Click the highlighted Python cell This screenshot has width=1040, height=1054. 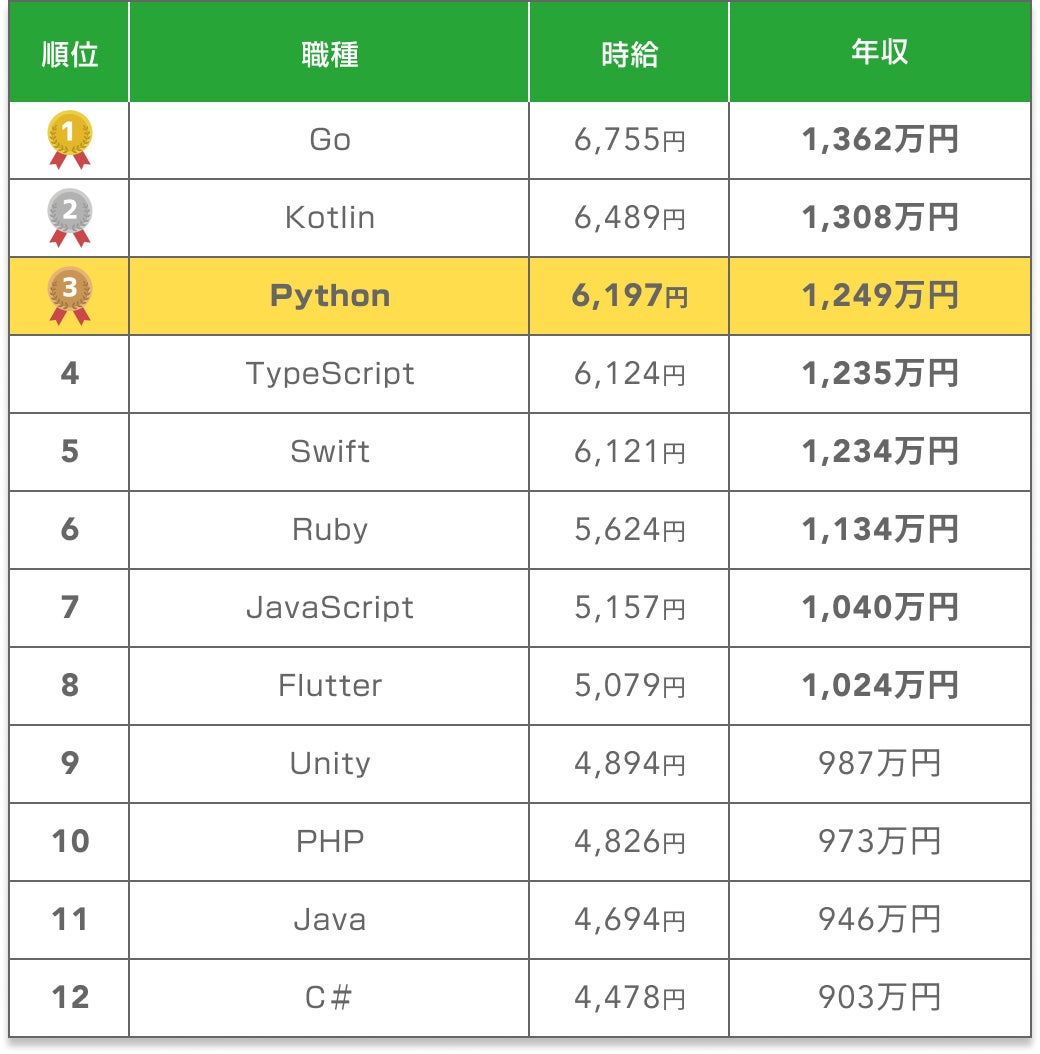pyautogui.click(x=329, y=296)
